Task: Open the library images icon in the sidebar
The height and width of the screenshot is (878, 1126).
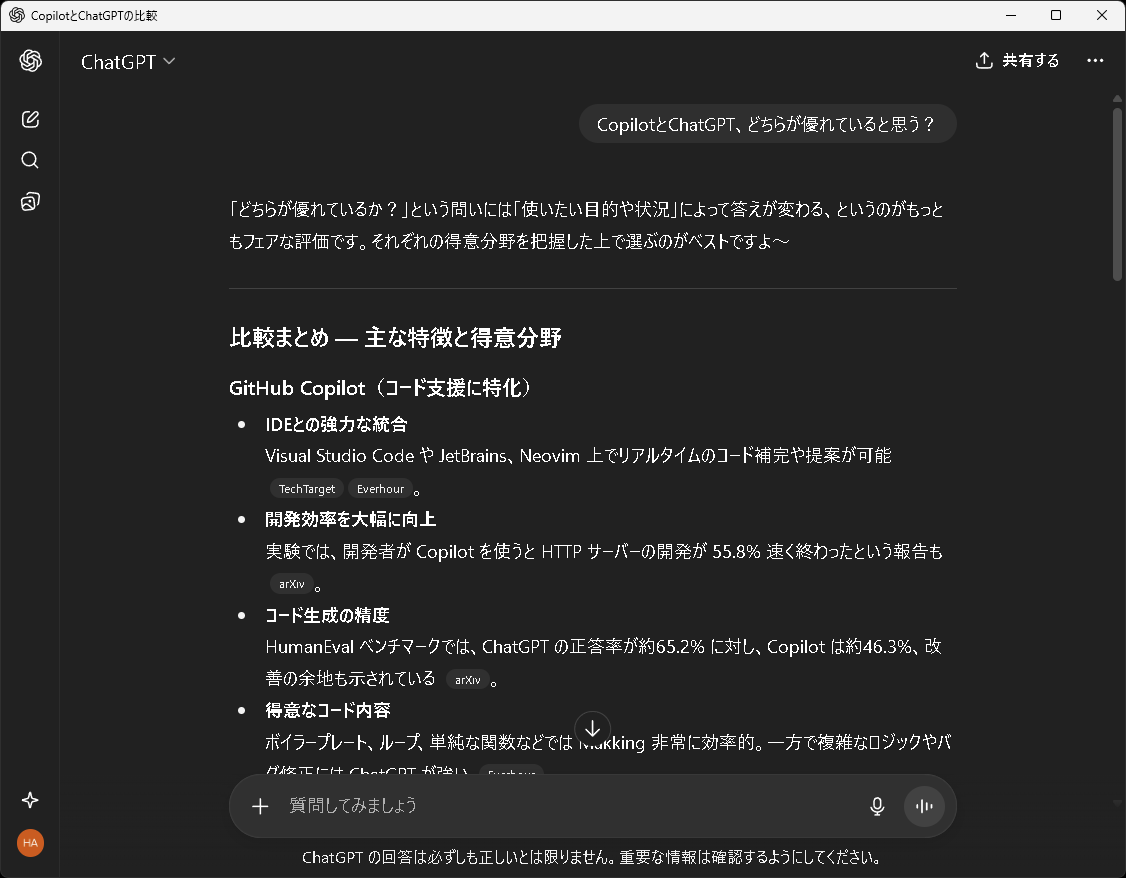Action: pyautogui.click(x=30, y=201)
